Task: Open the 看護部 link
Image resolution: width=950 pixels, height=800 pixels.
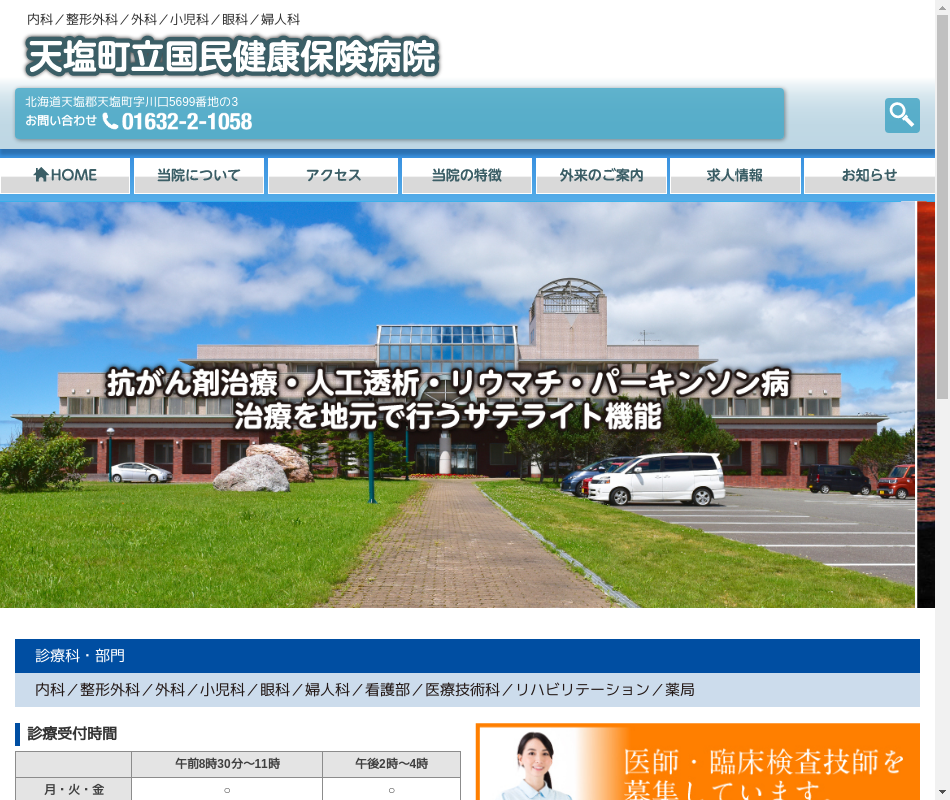Action: pyautogui.click(x=387, y=690)
